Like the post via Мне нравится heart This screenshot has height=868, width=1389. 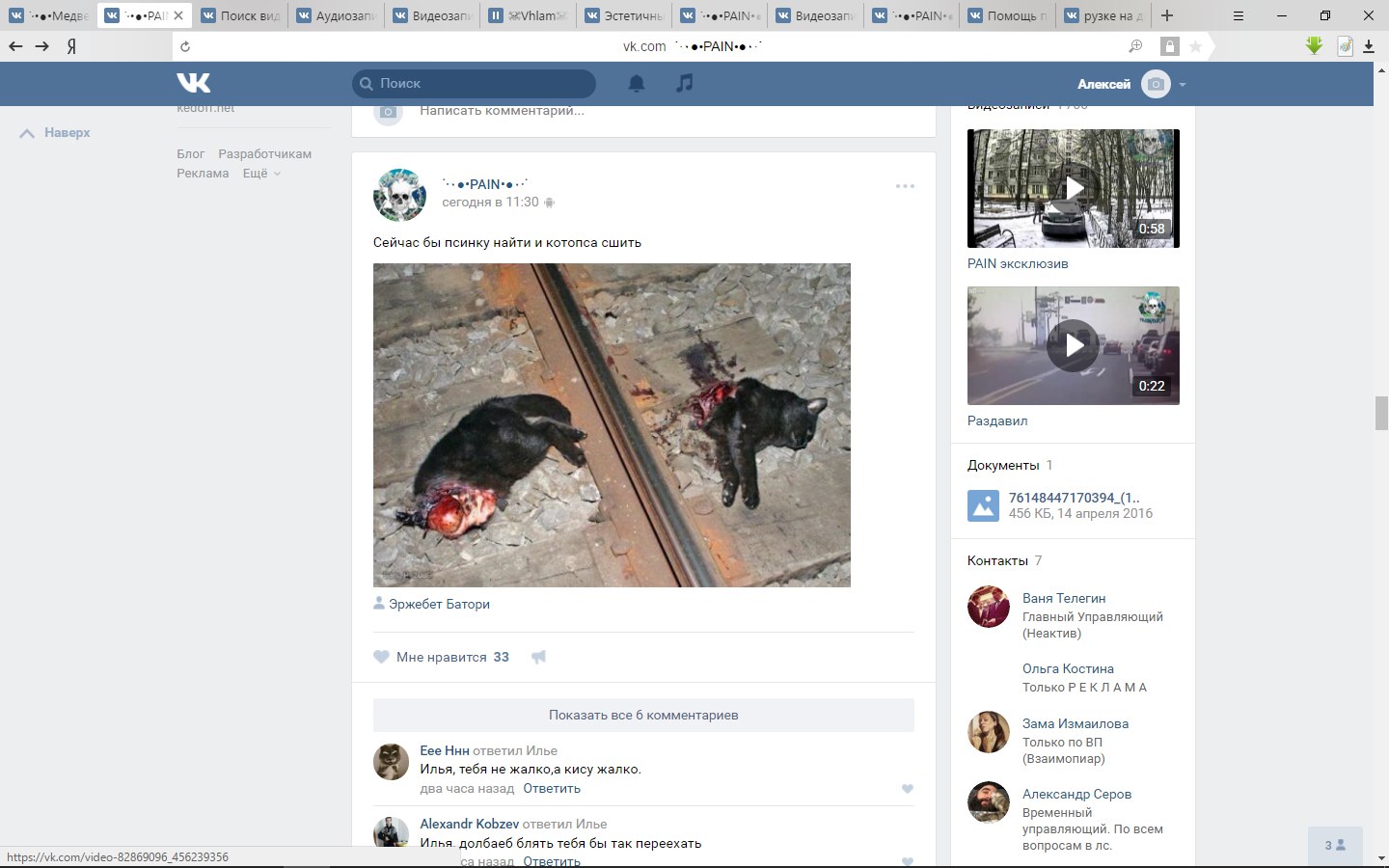click(x=382, y=657)
